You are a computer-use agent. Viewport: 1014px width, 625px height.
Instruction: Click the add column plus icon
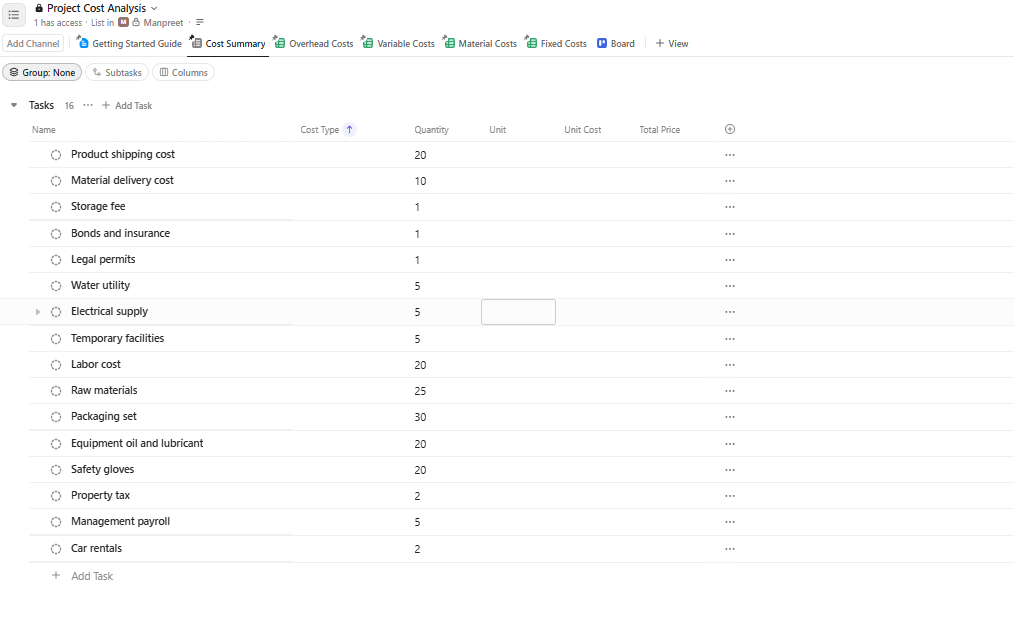click(730, 129)
